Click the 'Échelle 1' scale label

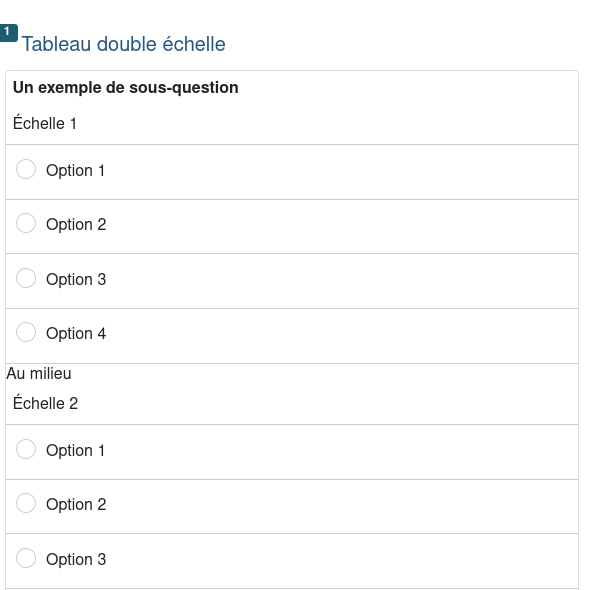45,124
